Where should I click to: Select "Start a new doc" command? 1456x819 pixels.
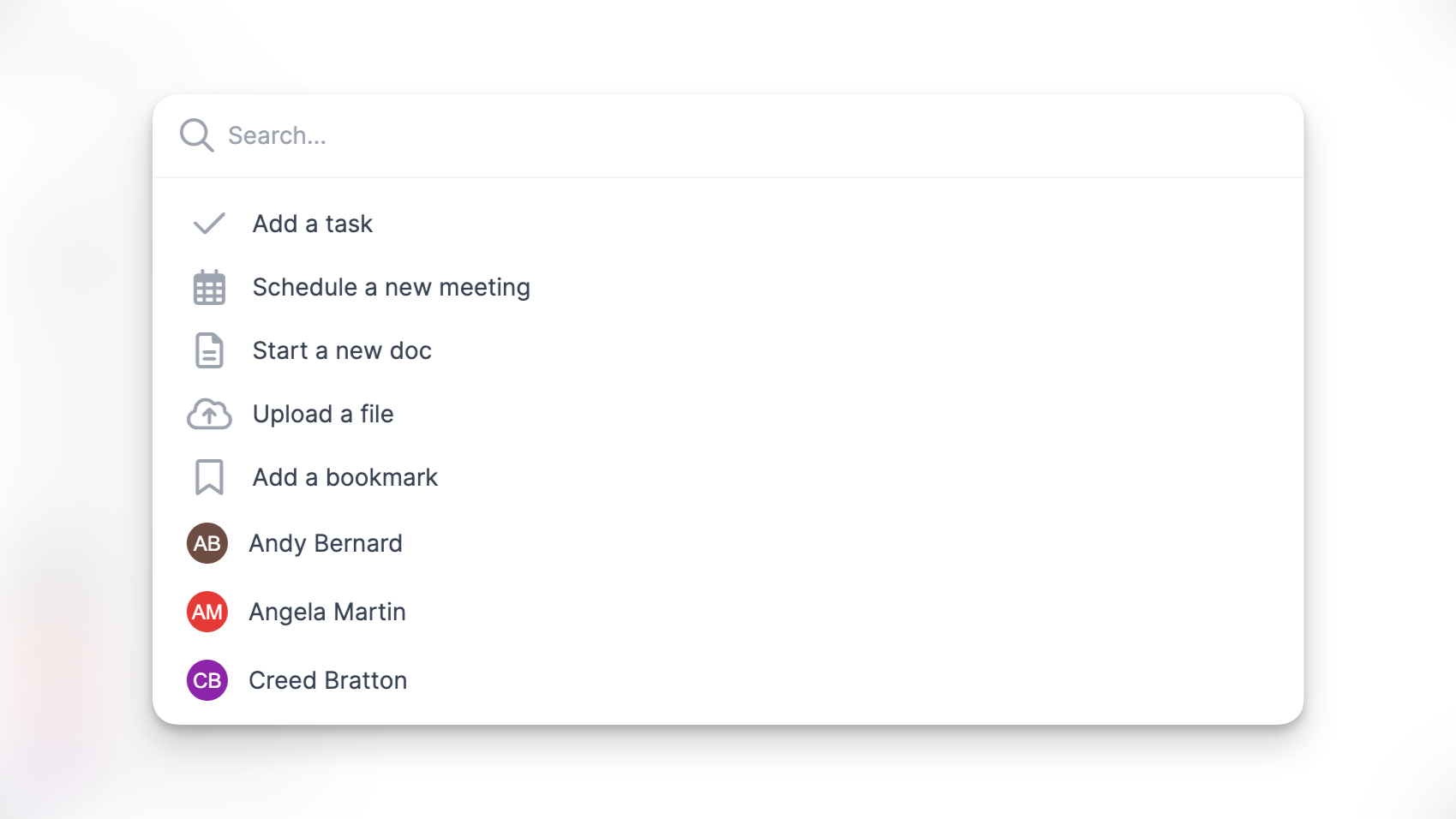coord(342,350)
